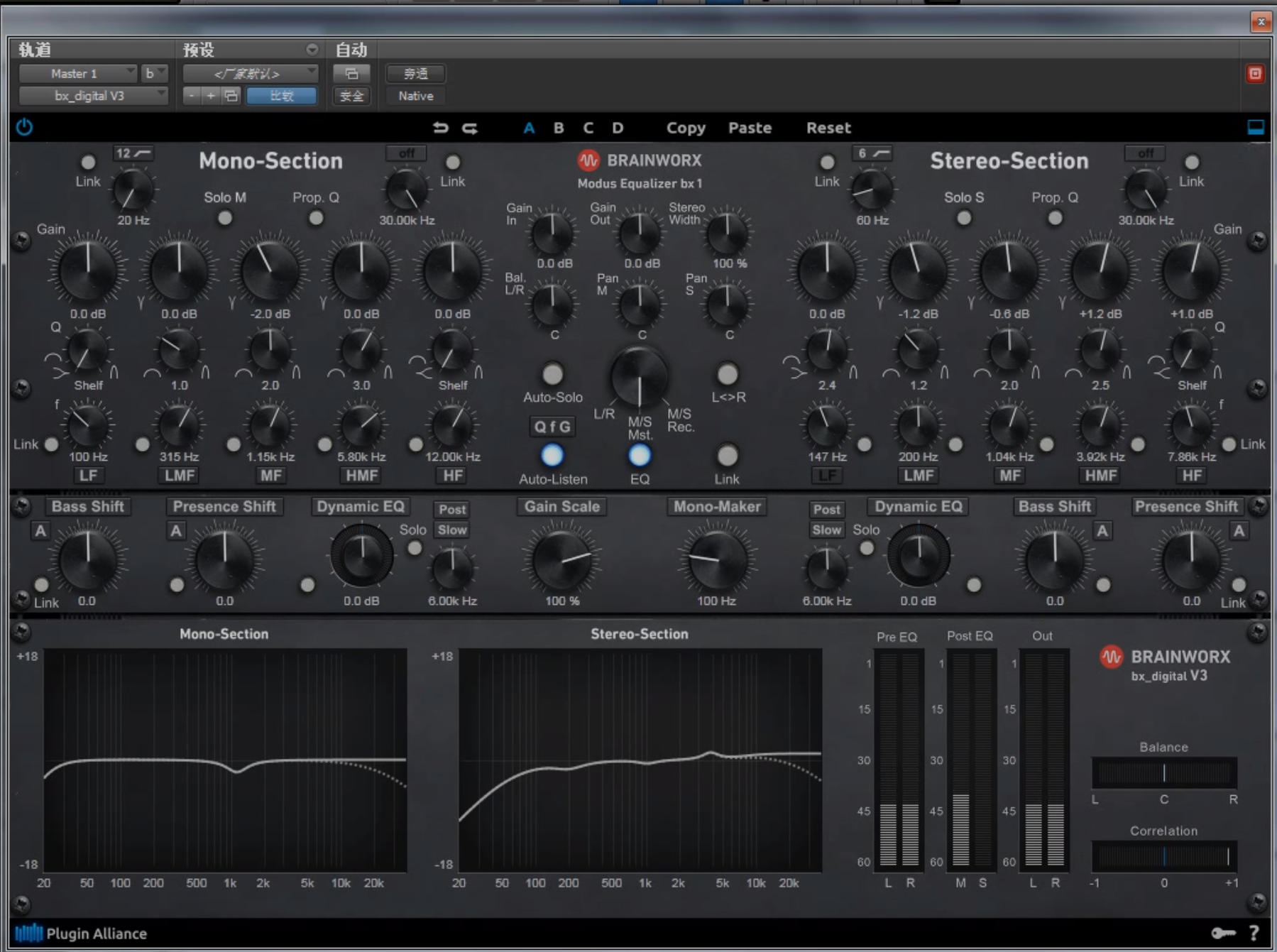Image resolution: width=1277 pixels, height=952 pixels.
Task: Click the Brainworx logo icon
Action: [x=588, y=160]
